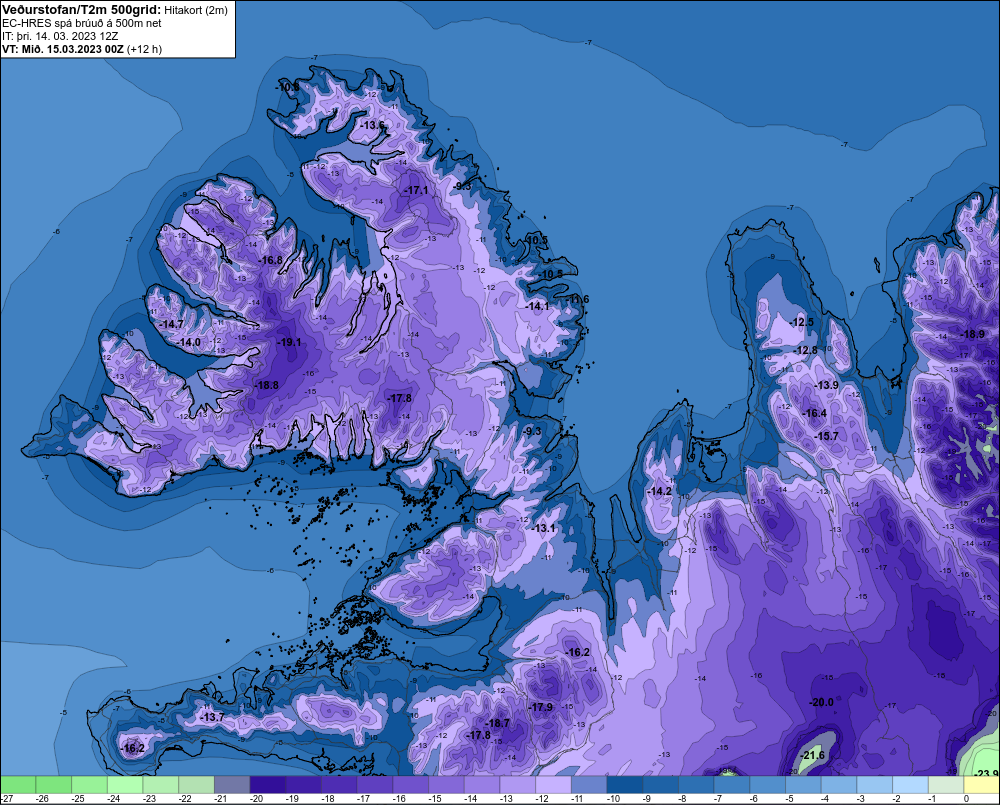Click the -15.7 temperature value
The width and height of the screenshot is (1000, 805).
coord(827,436)
